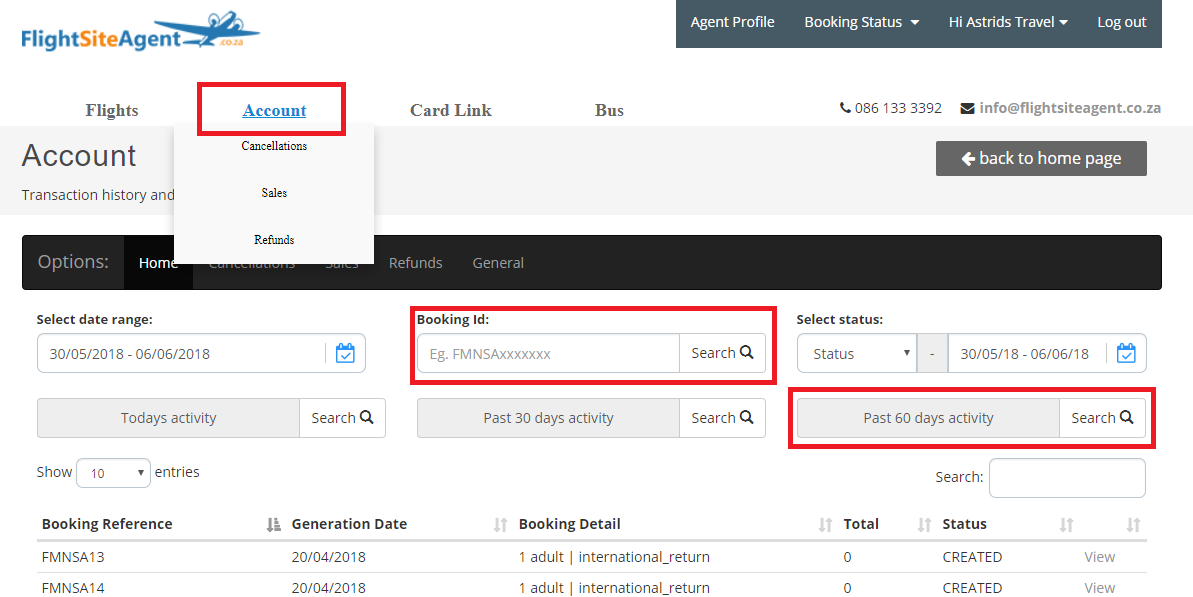Expand the Hi Astrids Travel menu
The width and height of the screenshot is (1193, 597).
(1008, 22)
